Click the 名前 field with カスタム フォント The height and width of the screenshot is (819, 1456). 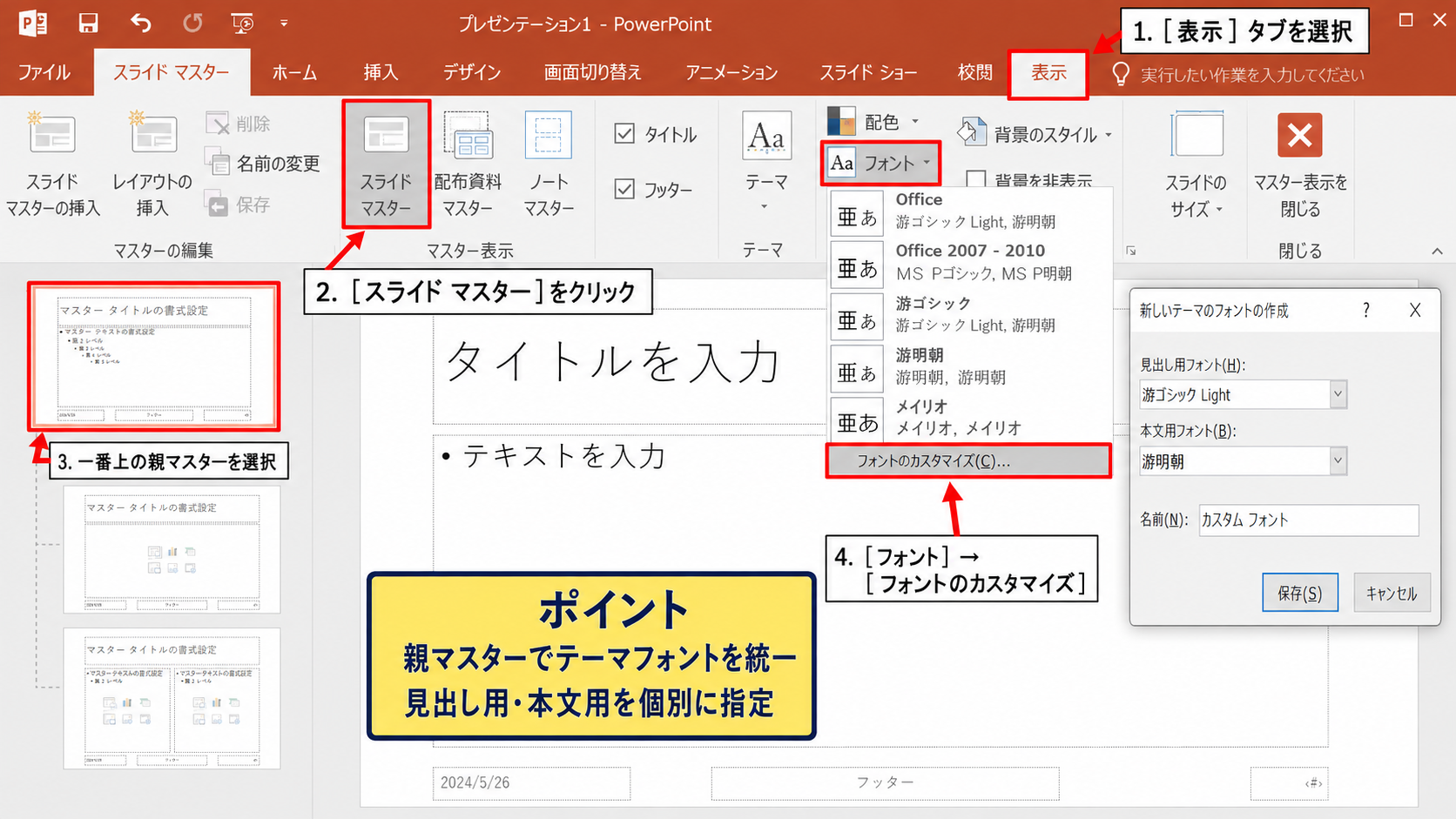[1309, 520]
